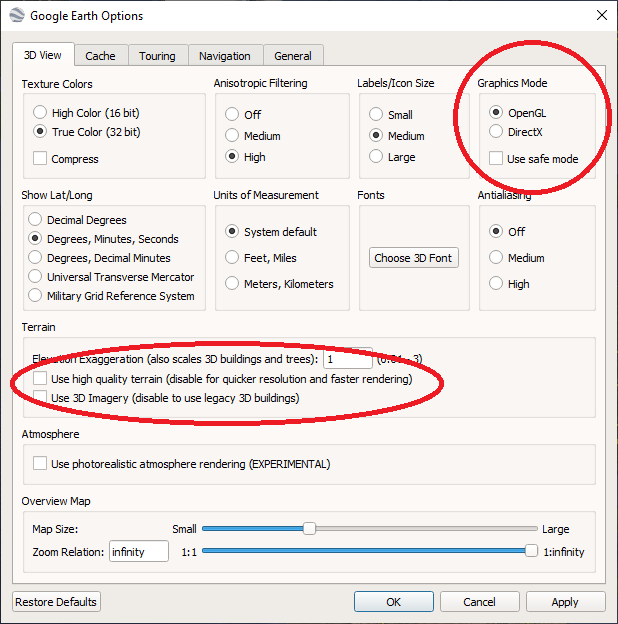Viewport: 618px width, 624px height.
Task: Turn Antialiasing Off
Action: click(496, 231)
